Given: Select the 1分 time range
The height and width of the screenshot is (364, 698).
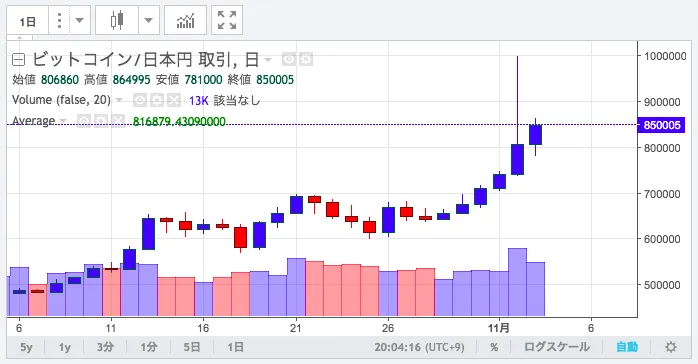Looking at the screenshot, I should [149, 347].
